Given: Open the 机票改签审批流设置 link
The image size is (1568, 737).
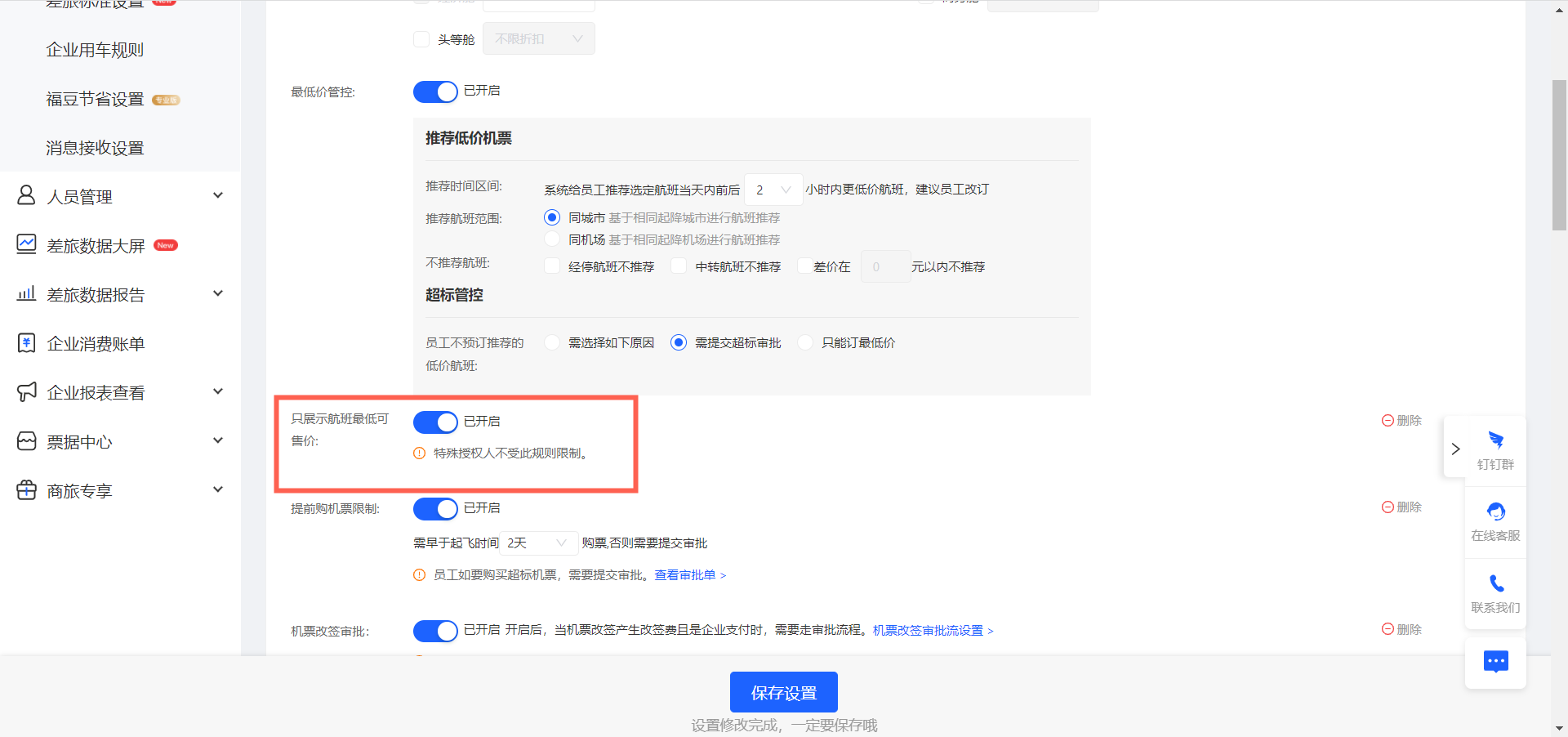Looking at the screenshot, I should tap(933, 631).
